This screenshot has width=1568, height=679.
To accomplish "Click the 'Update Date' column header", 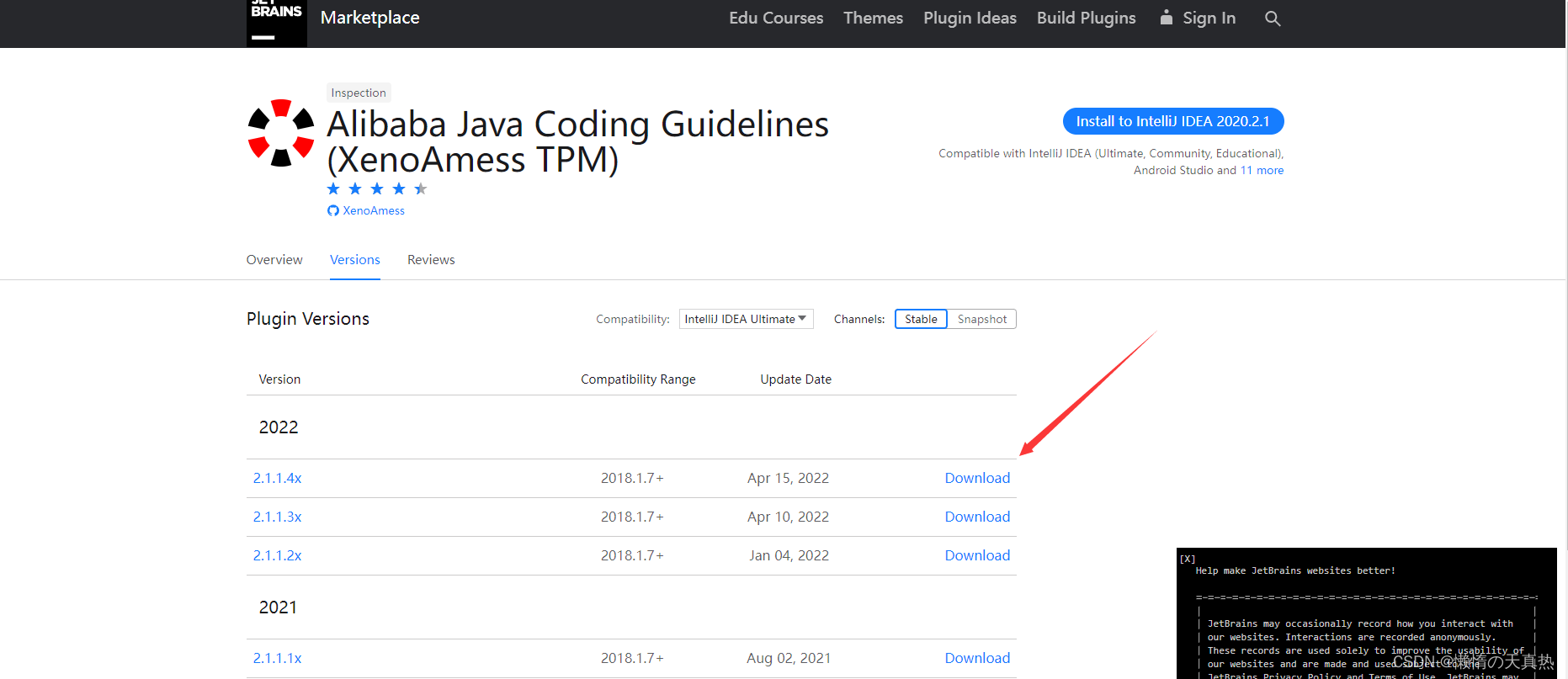I will pos(795,379).
